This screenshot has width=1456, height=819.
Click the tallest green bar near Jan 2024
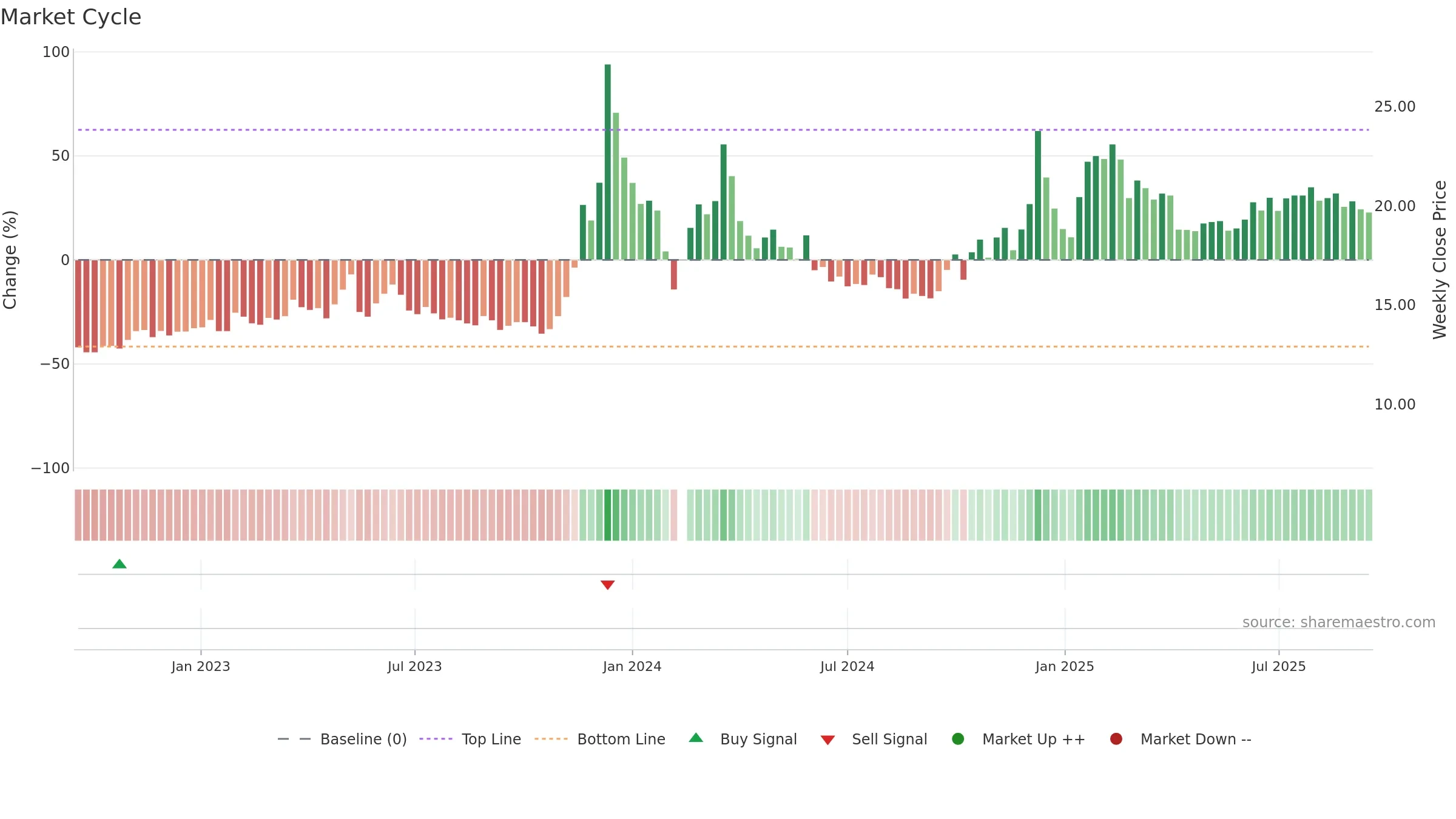pos(608,162)
